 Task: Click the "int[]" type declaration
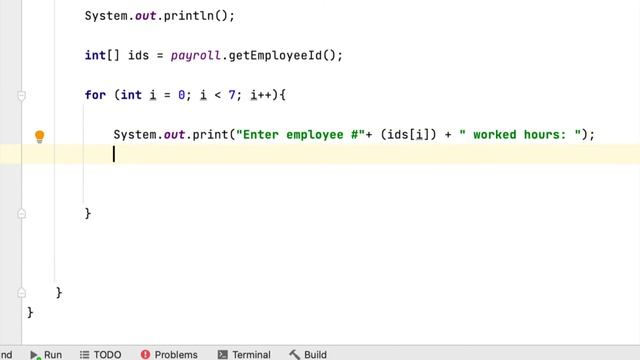pos(102,55)
